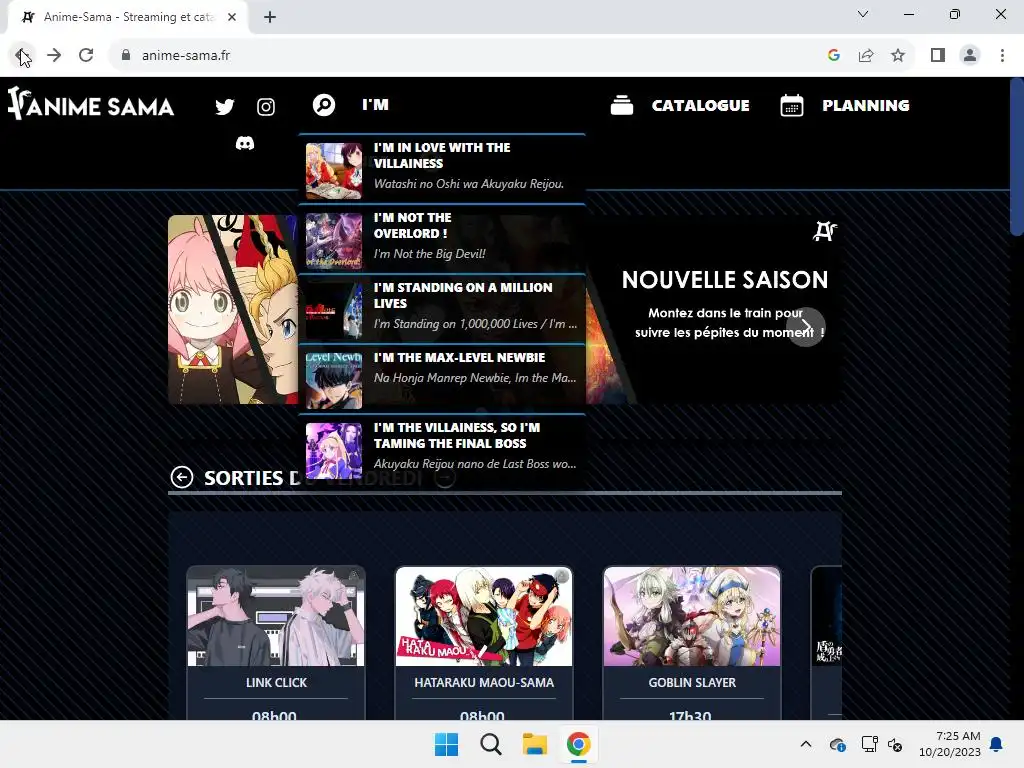Click the muted volume tray icon
The height and width of the screenshot is (768, 1024).
pos(895,744)
